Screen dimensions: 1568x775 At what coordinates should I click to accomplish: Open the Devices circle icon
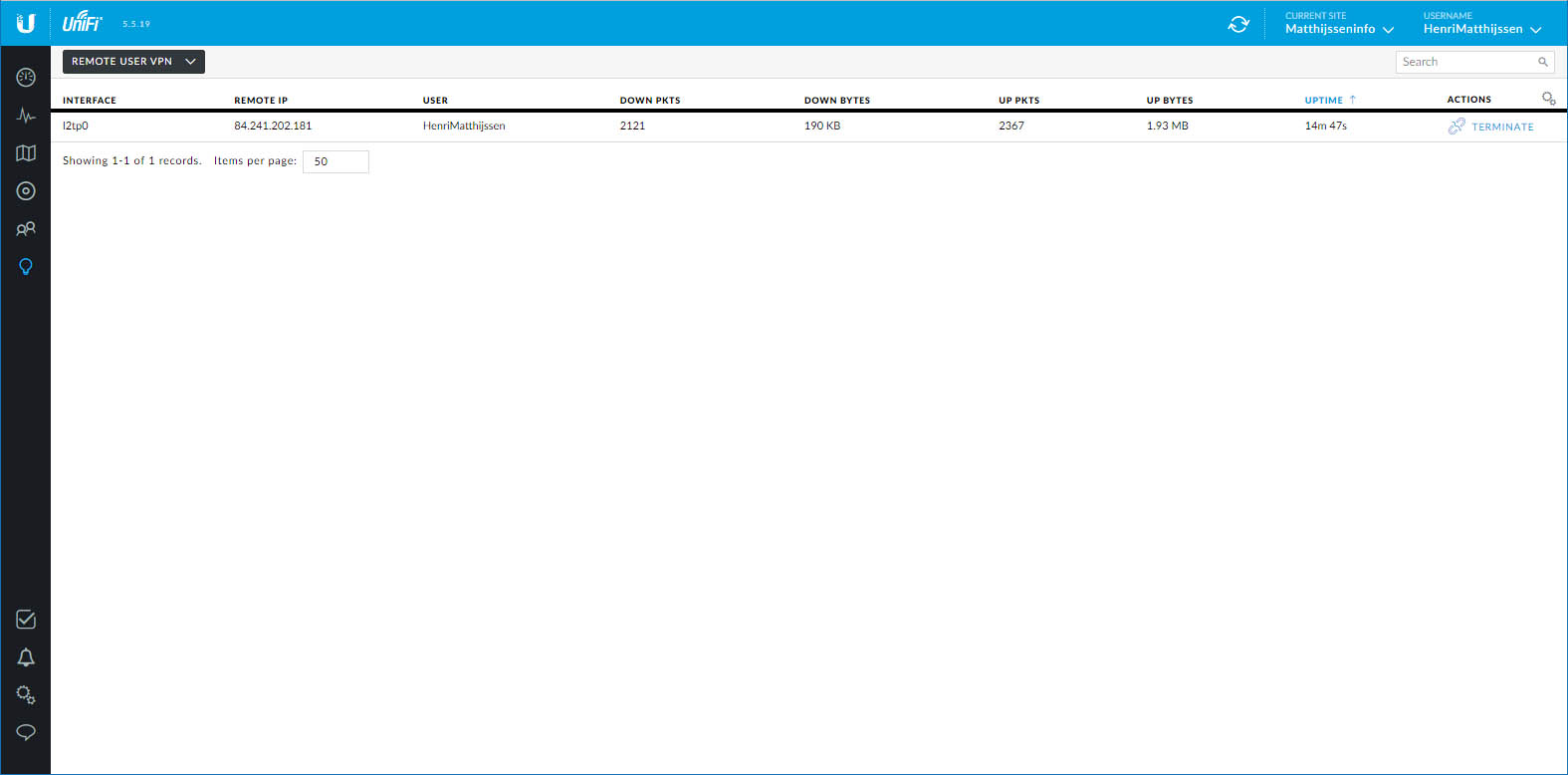[26, 191]
